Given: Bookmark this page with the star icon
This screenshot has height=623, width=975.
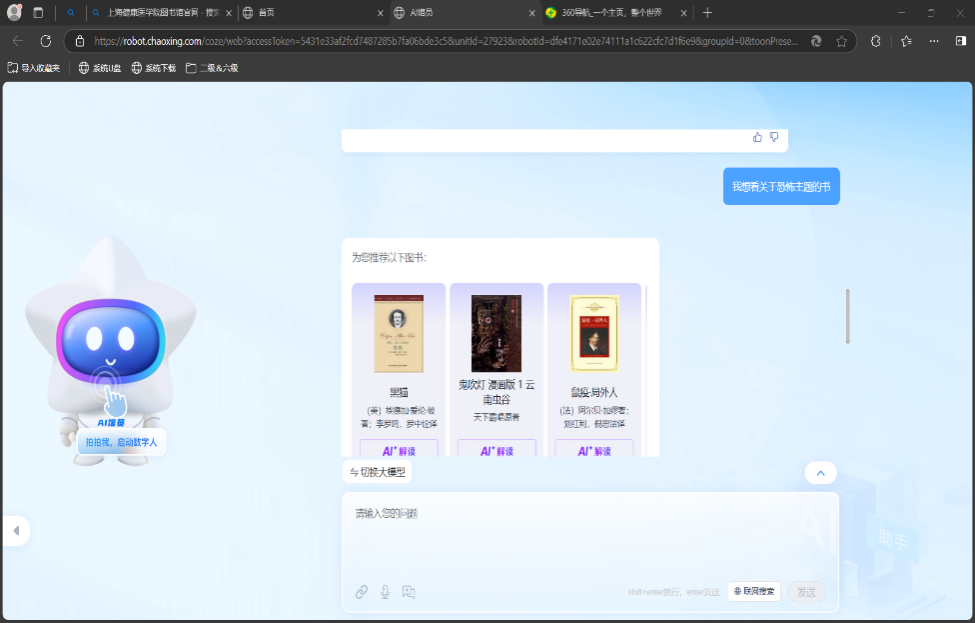Looking at the screenshot, I should pyautogui.click(x=841, y=41).
